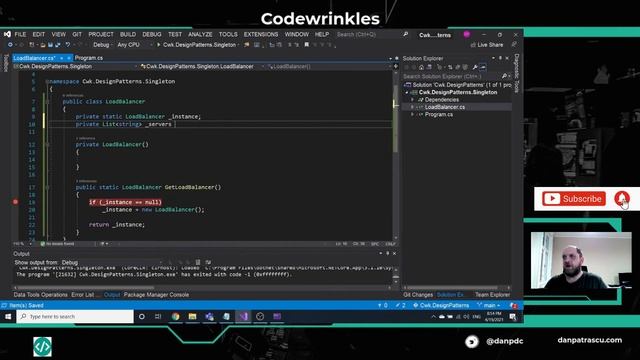The image size is (640, 360).
Task: Click the Navigate Backward toolbar icon
Action: click(10, 45)
